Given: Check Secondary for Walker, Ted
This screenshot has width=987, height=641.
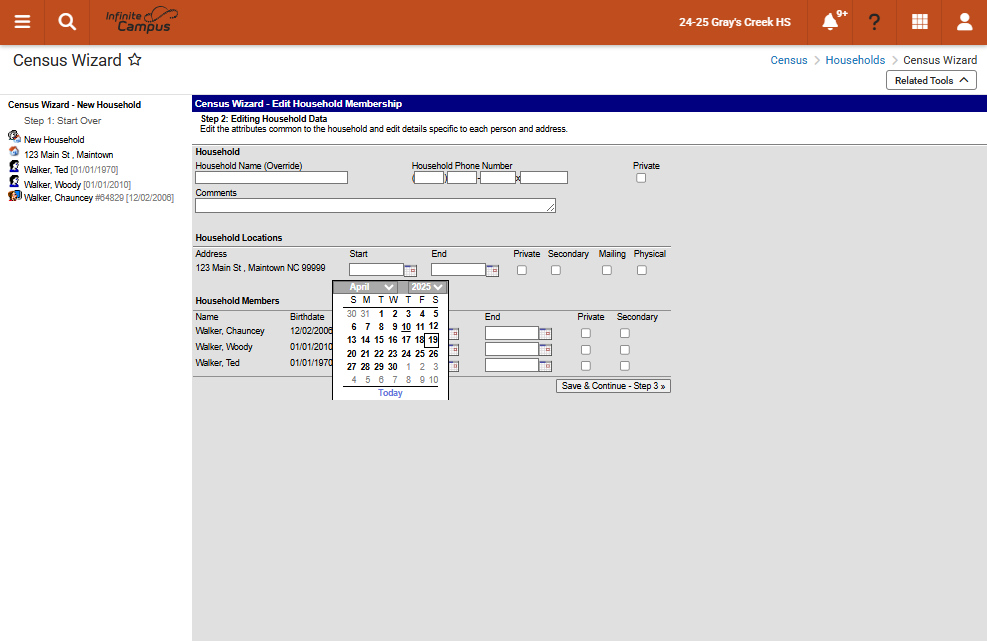Looking at the screenshot, I should click(624, 366).
